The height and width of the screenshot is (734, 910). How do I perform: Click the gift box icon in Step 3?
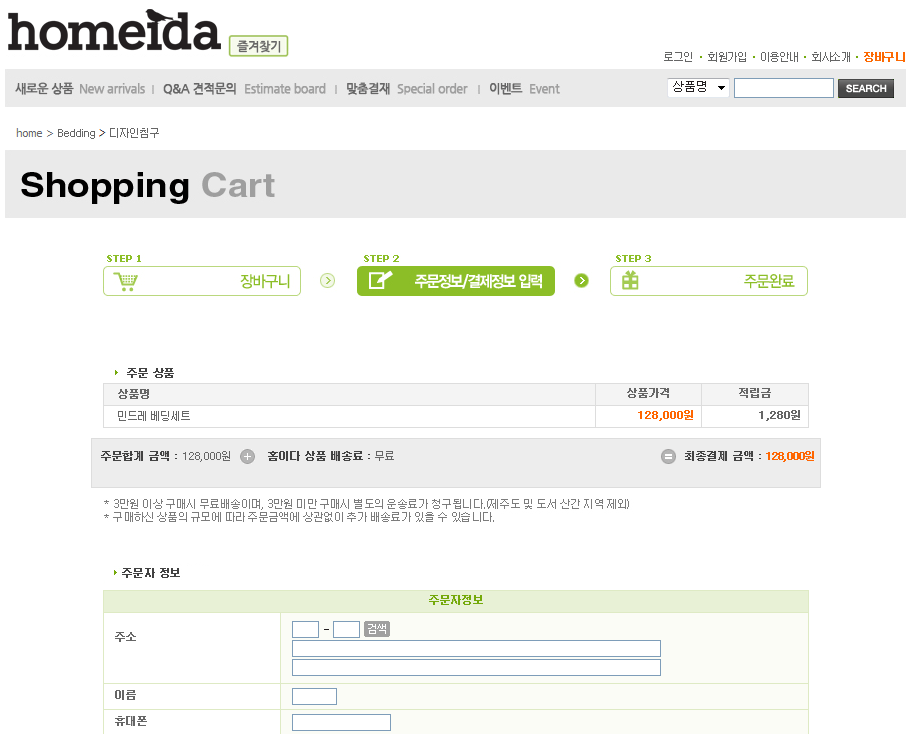tap(630, 281)
